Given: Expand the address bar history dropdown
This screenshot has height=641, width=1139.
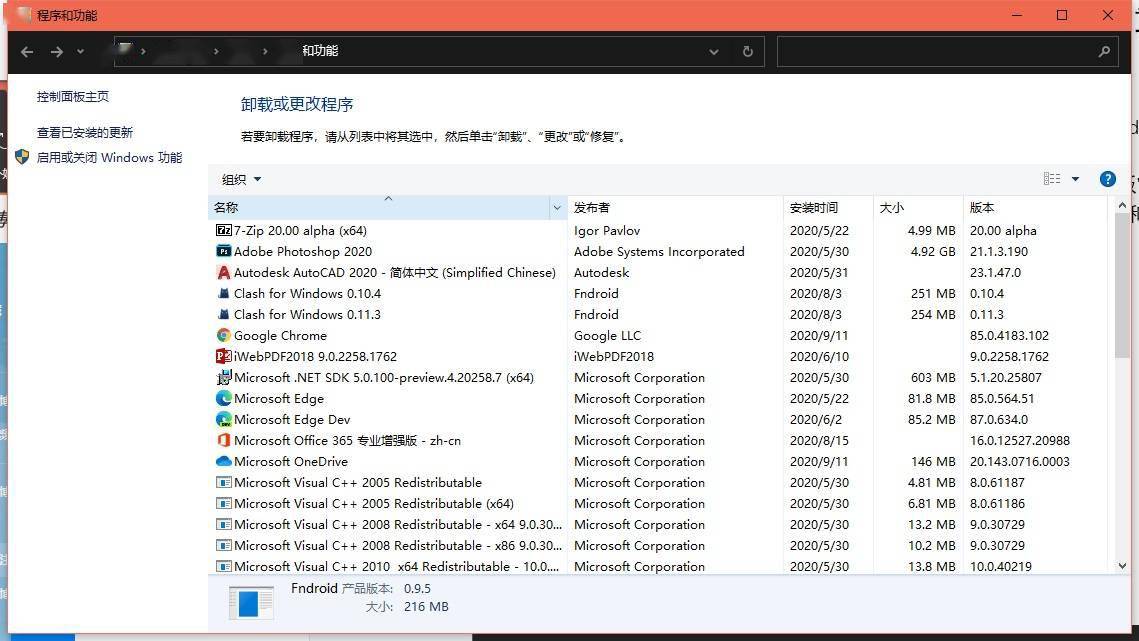Looking at the screenshot, I should click(713, 52).
